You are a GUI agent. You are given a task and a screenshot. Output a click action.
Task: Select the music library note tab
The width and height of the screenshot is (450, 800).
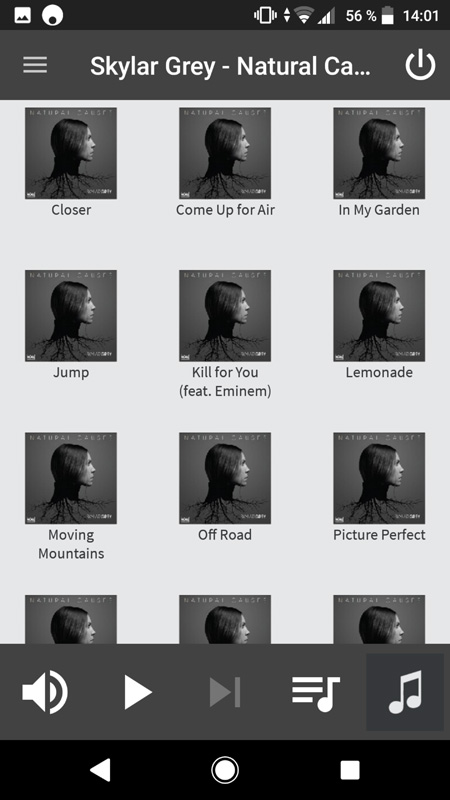point(405,692)
